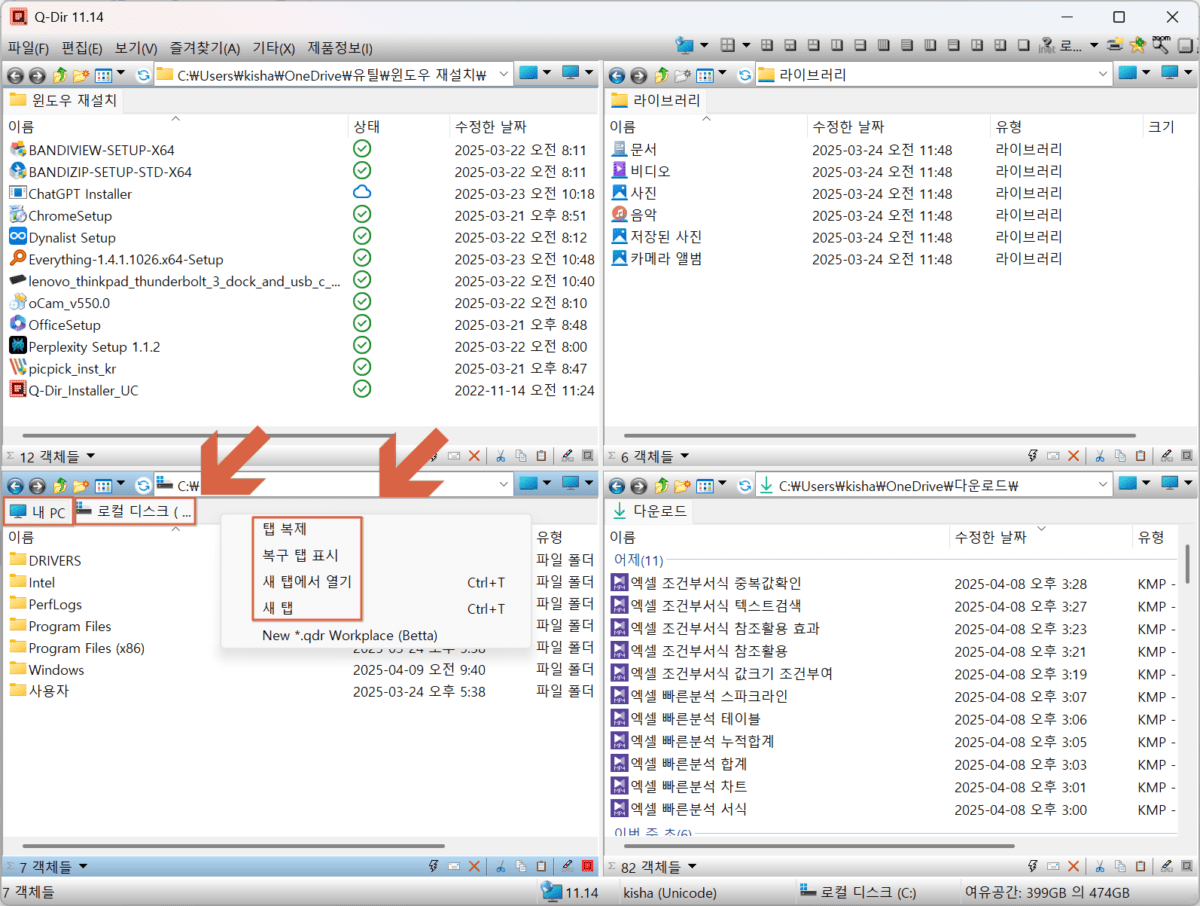Expand the address dropdown in the library pane

(x=1102, y=75)
